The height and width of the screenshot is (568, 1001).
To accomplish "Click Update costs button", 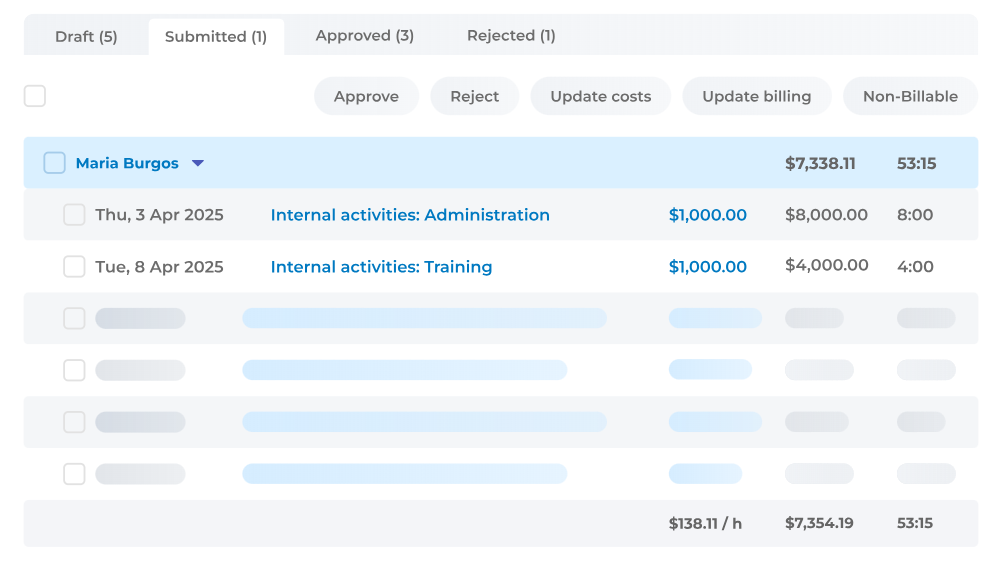I will tap(601, 96).
